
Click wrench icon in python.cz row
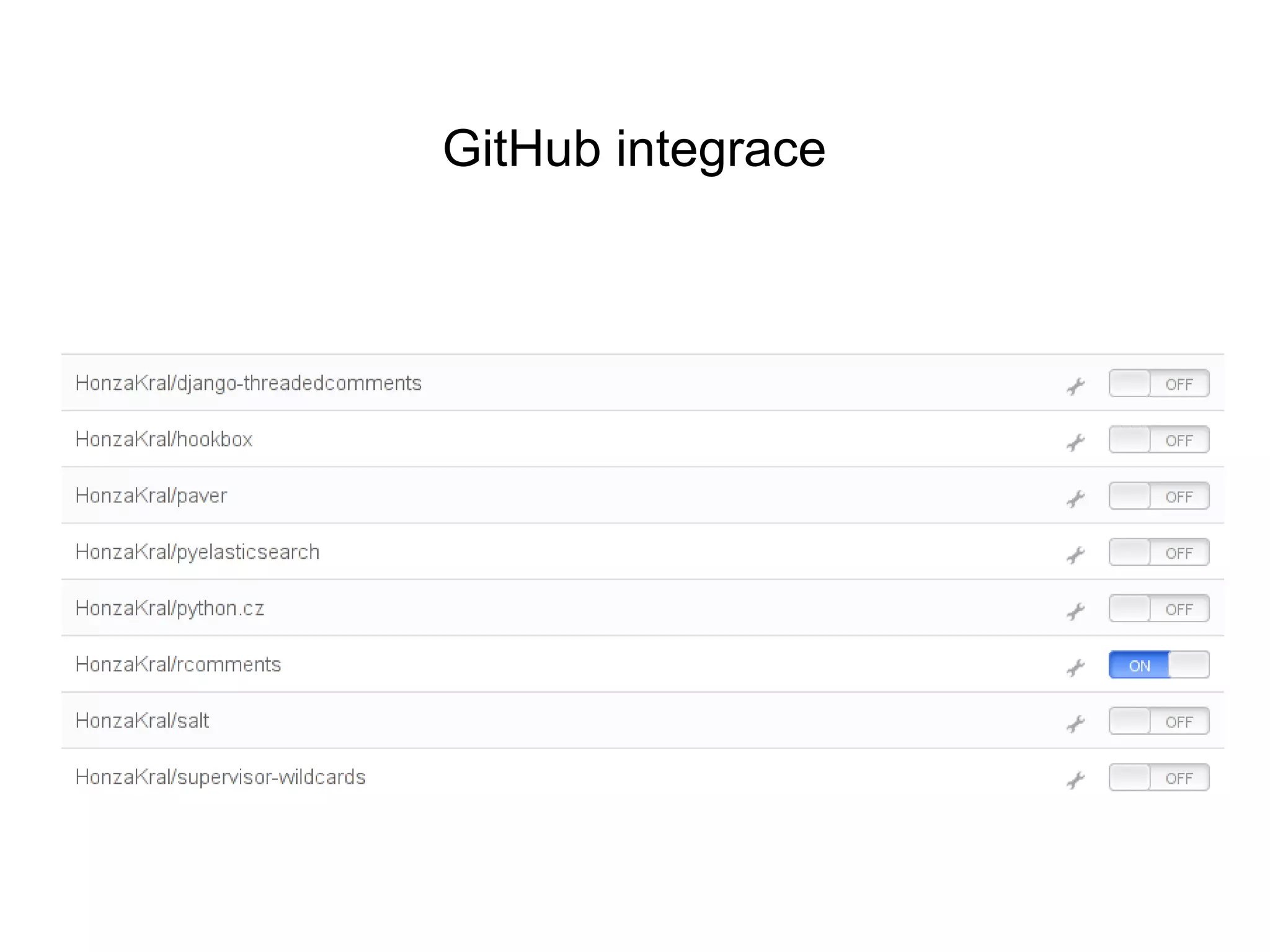pos(1075,611)
